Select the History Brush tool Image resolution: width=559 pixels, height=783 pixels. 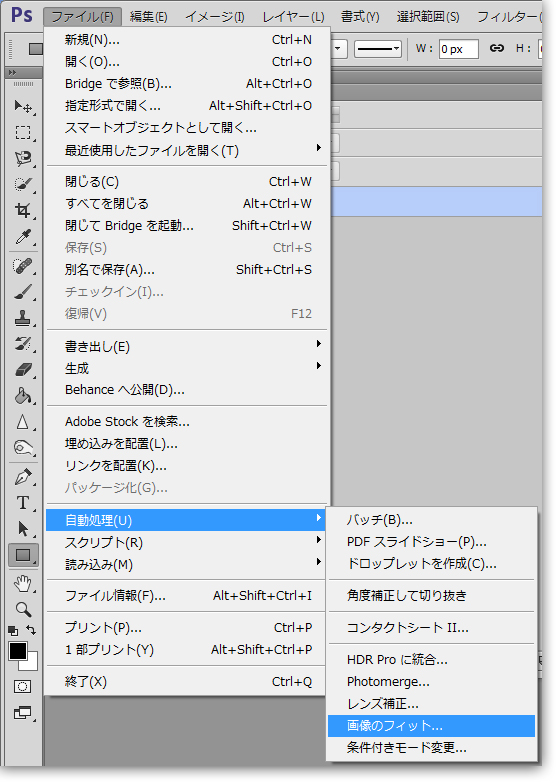click(x=23, y=344)
